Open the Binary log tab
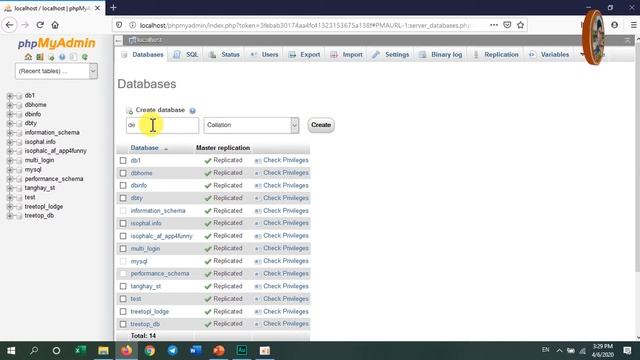This screenshot has width=640, height=360. (x=441, y=54)
